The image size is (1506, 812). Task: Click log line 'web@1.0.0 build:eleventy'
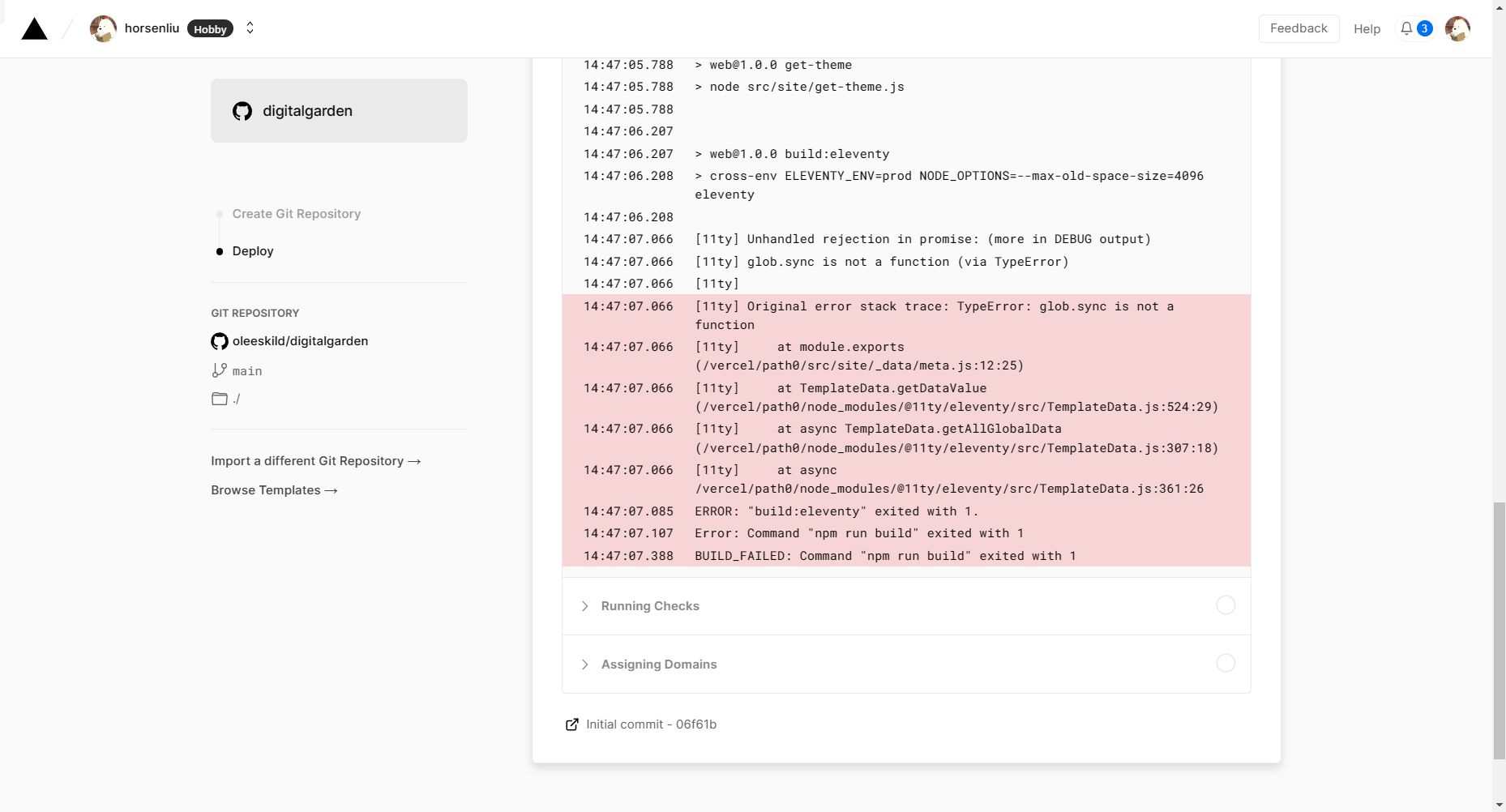(906, 154)
